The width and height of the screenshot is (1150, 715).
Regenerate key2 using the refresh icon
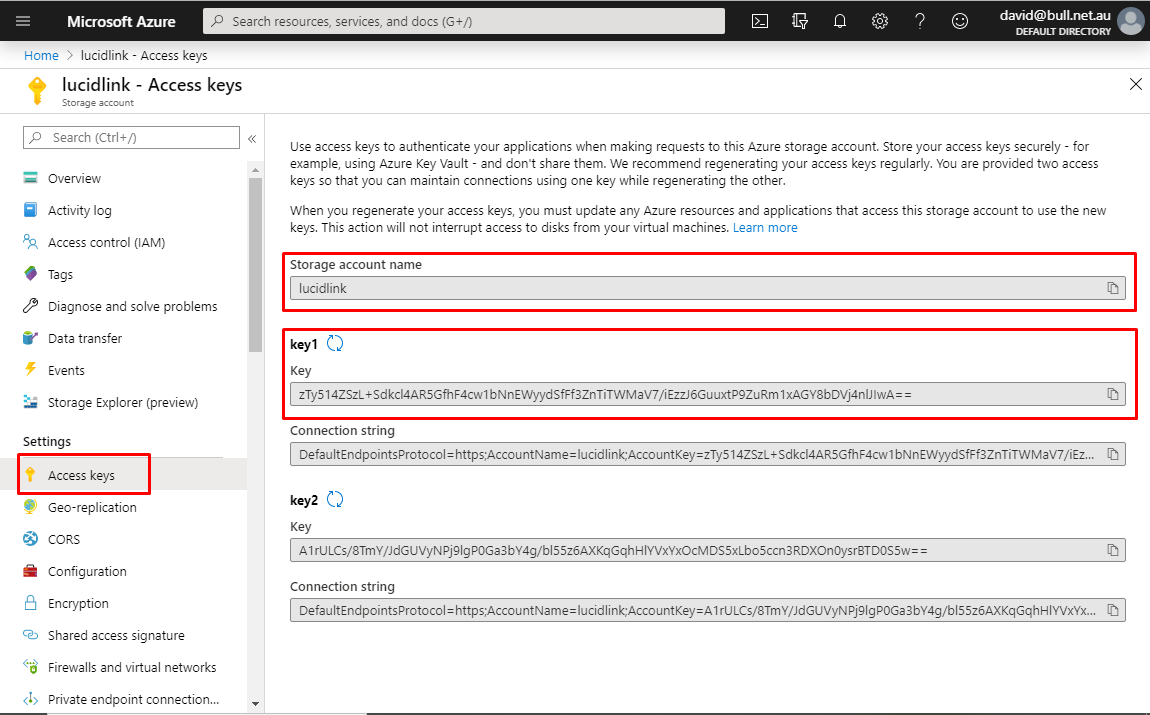[335, 499]
